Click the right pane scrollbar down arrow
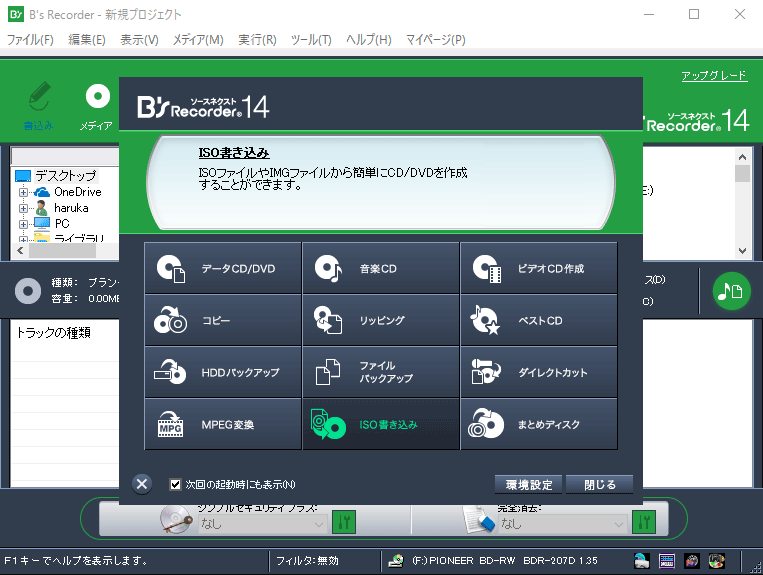The height and width of the screenshot is (575, 763). click(742, 251)
